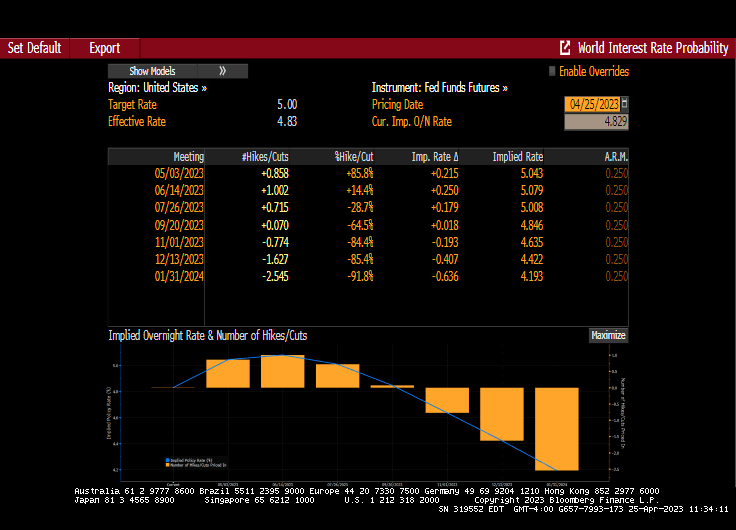Click the A.R.M. value for 09/20/2023

click(x=616, y=226)
